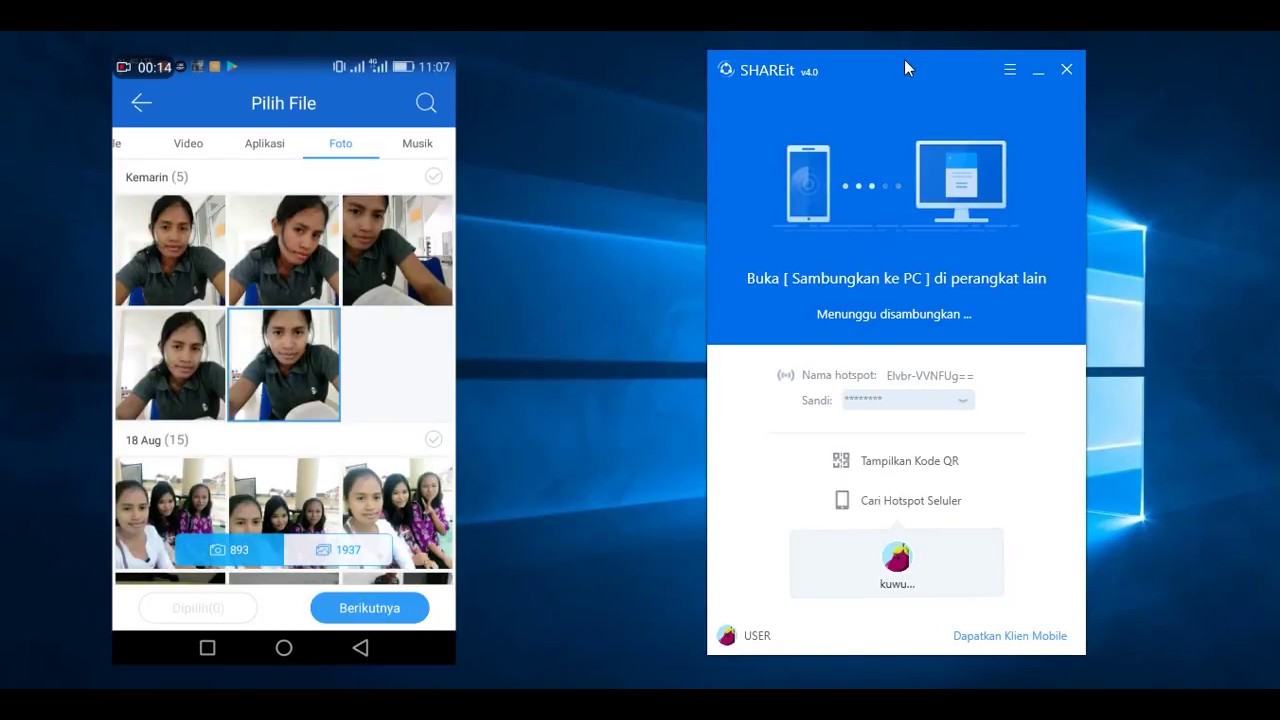Click the Pilih File title
The width and height of the screenshot is (1280, 720).
tap(284, 103)
